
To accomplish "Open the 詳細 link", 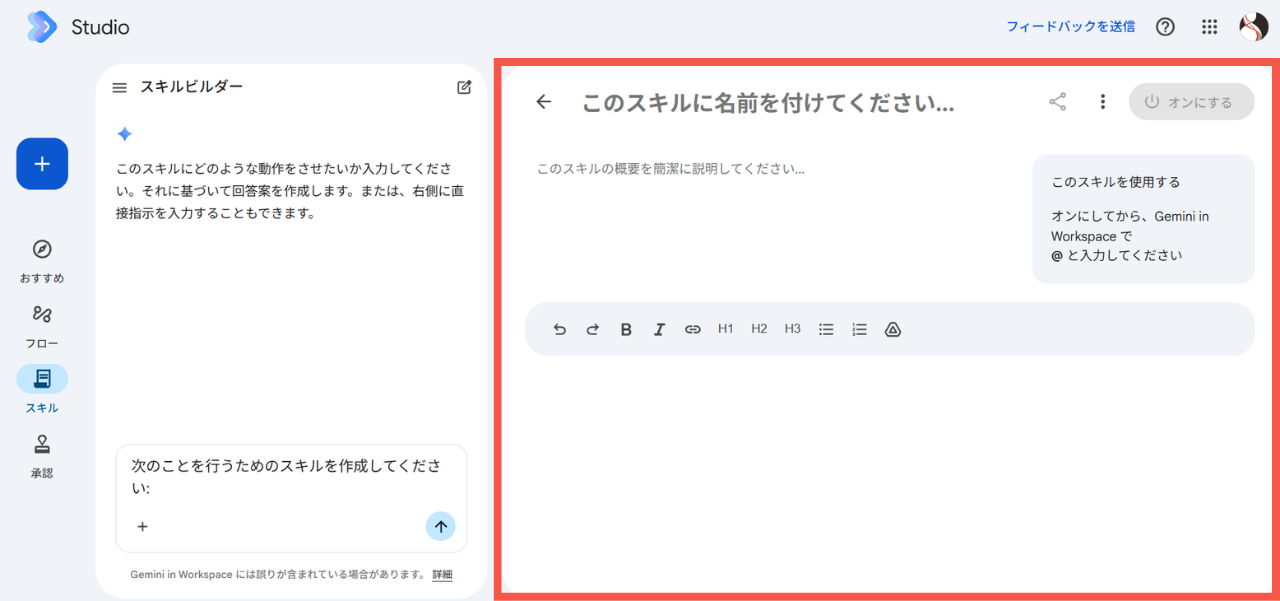I will click(442, 575).
